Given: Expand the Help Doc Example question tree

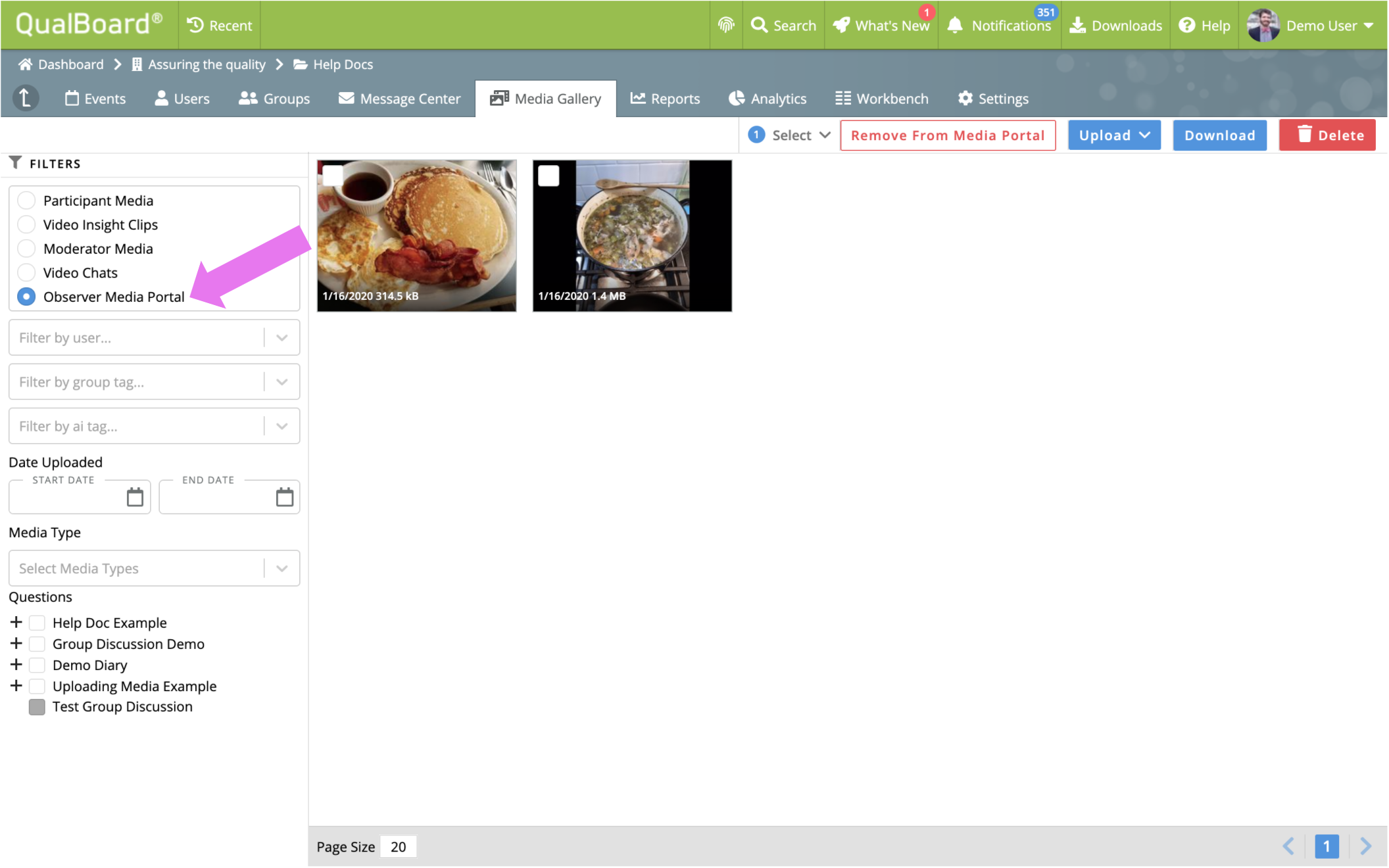Looking at the screenshot, I should pyautogui.click(x=16, y=622).
